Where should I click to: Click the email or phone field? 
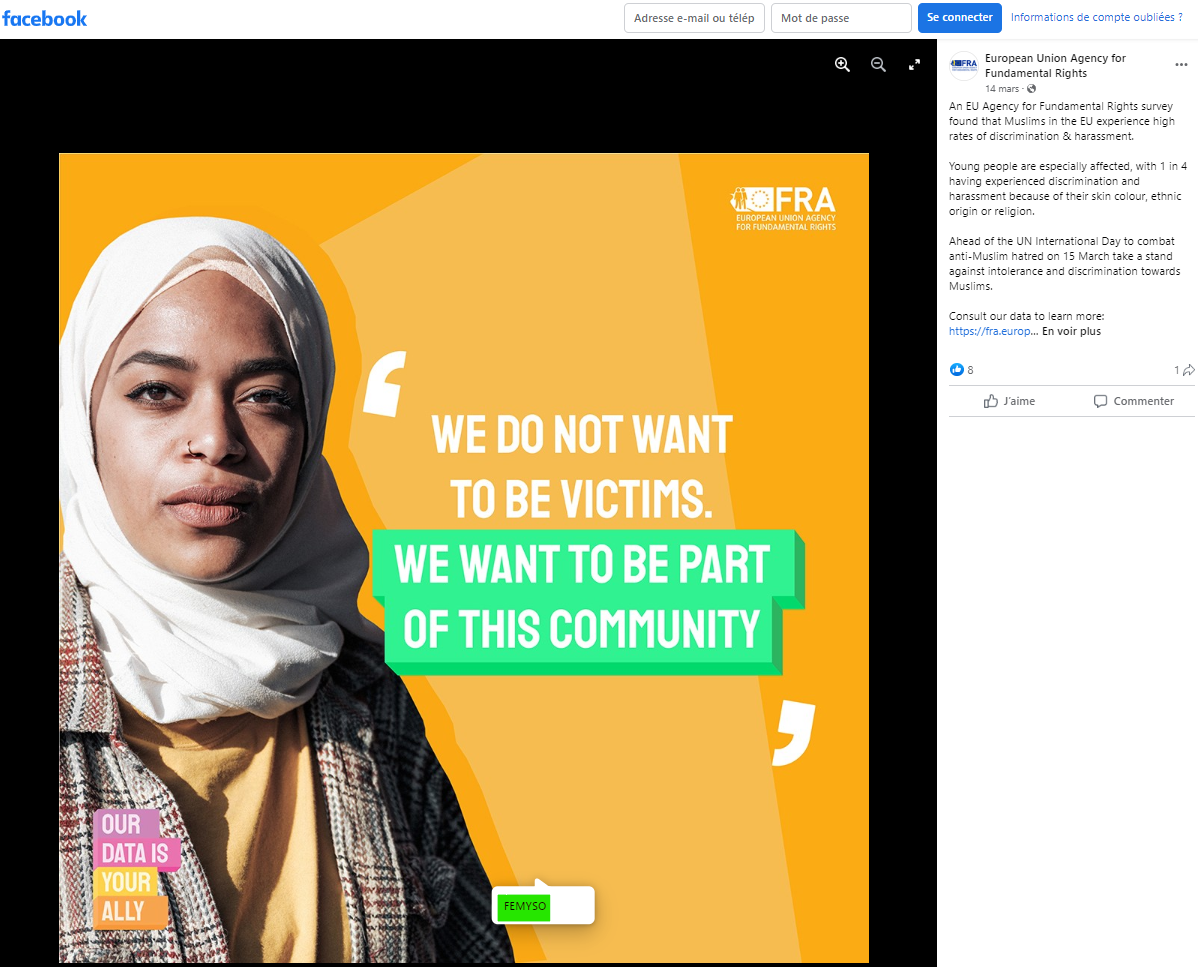point(694,18)
